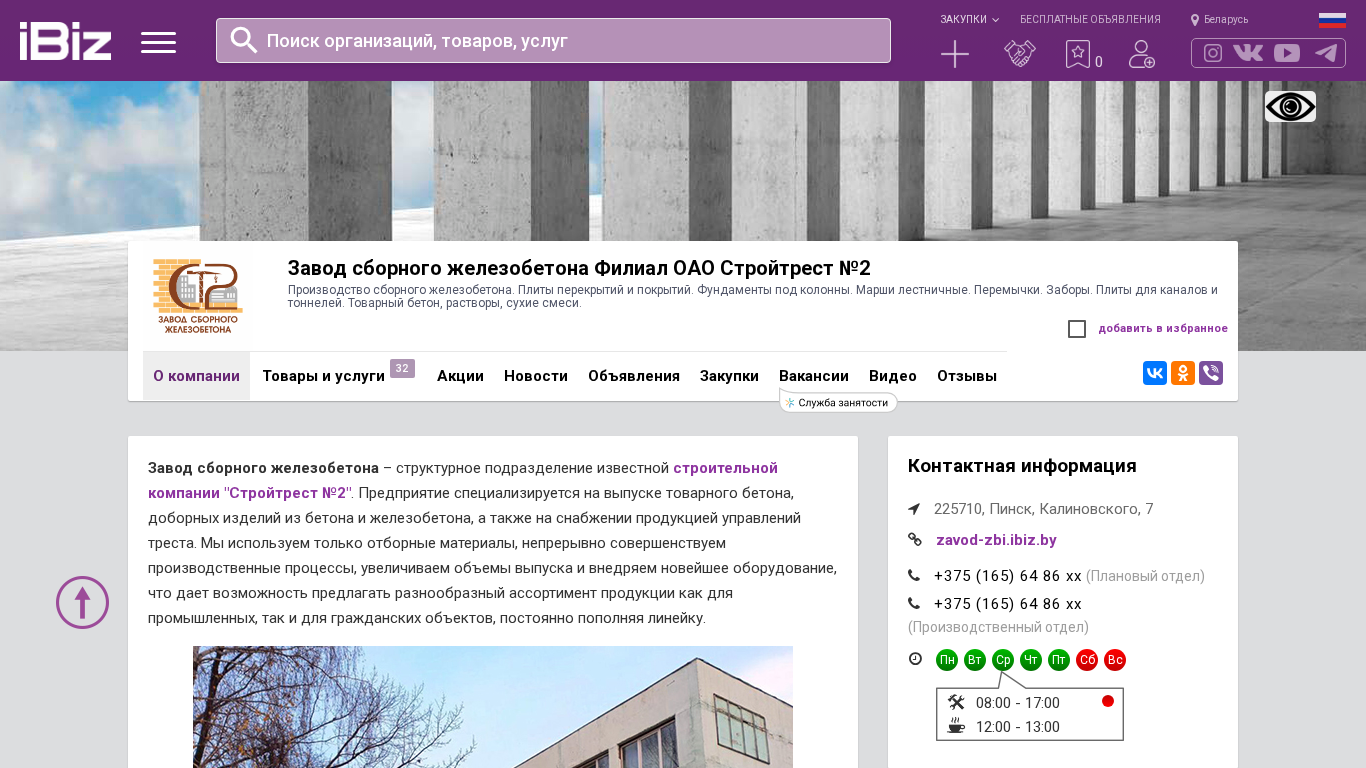Screen dimensions: 1366x768
Task: Click the iBiz logo
Action: click(65, 41)
